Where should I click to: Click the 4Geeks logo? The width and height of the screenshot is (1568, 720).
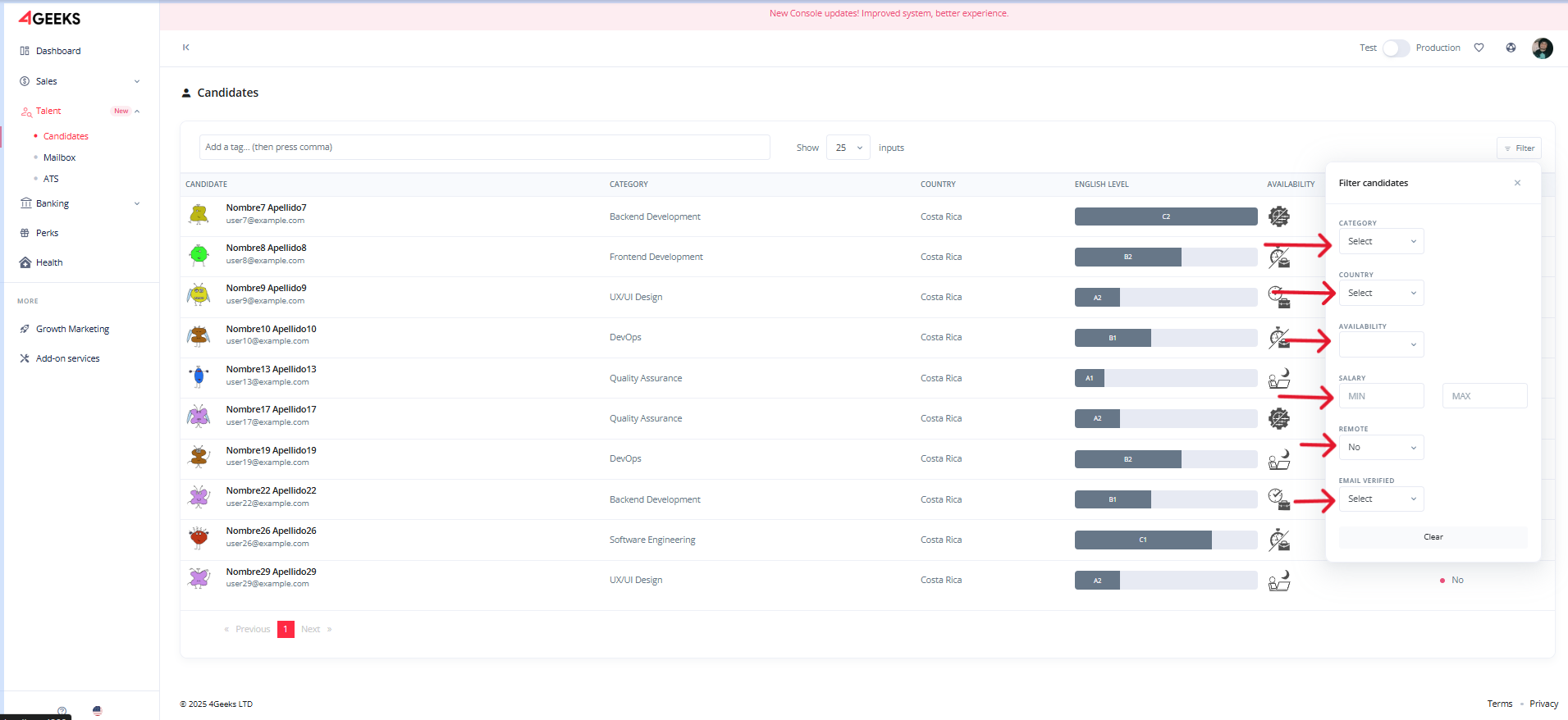[50, 18]
